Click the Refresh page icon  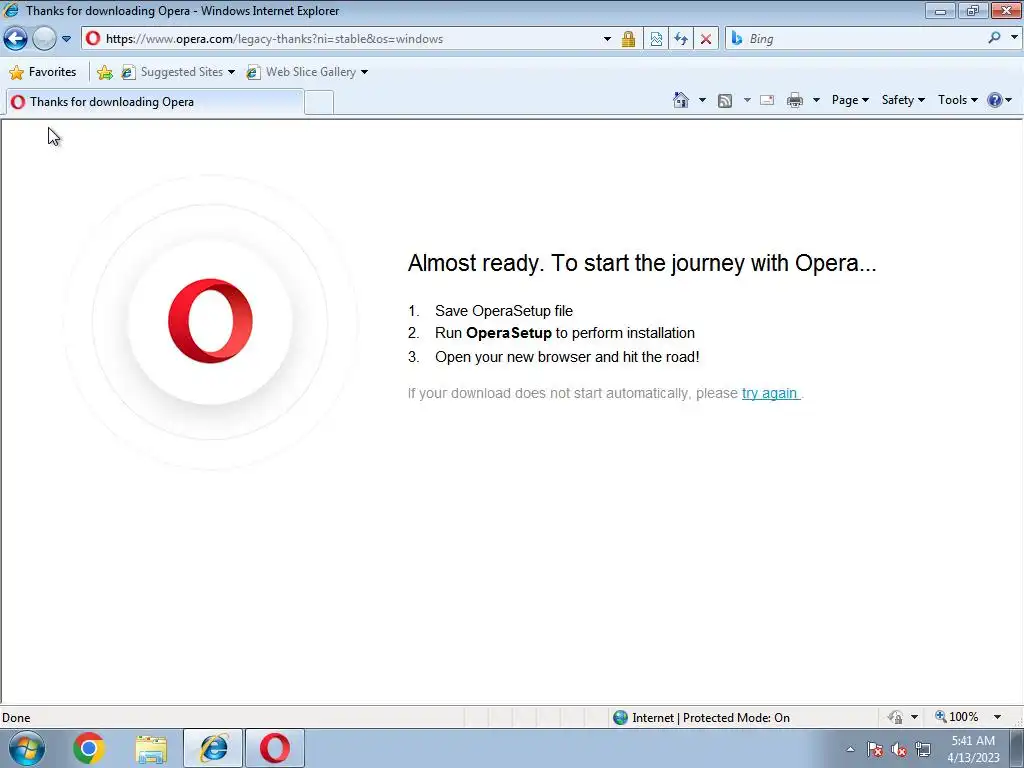point(681,39)
